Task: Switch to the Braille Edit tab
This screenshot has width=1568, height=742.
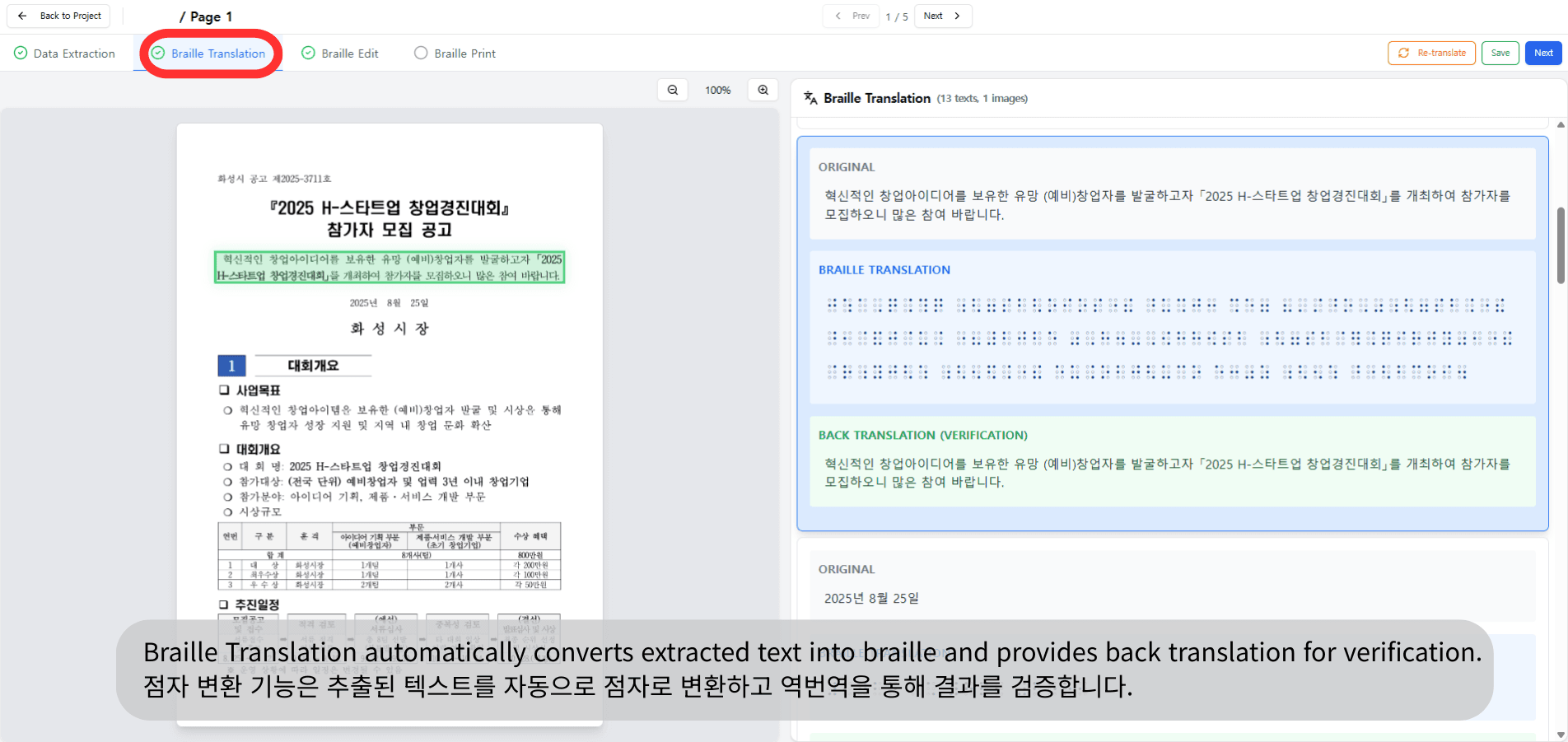Action: click(349, 54)
